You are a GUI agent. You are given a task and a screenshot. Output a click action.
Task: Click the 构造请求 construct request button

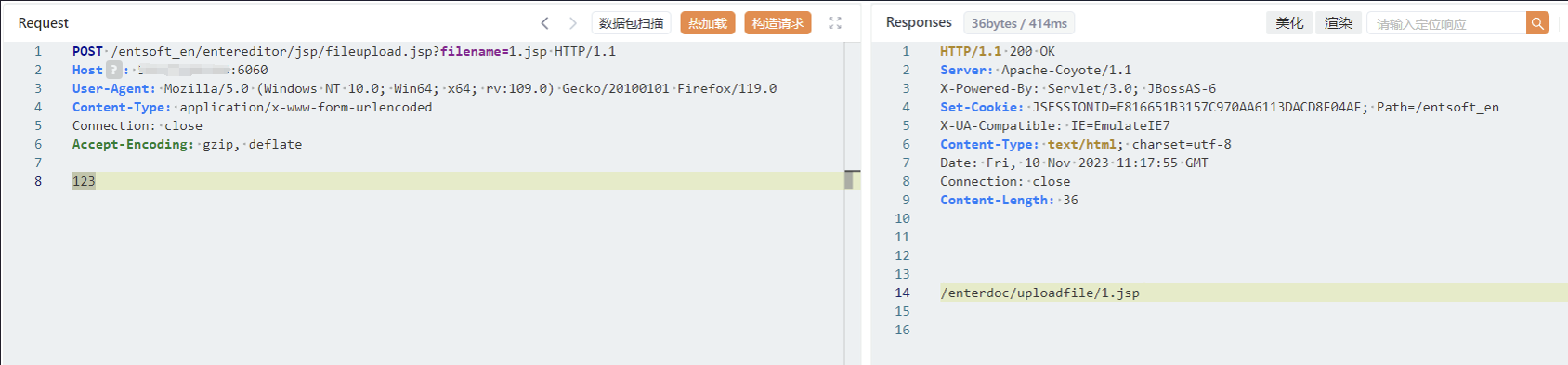tap(777, 23)
